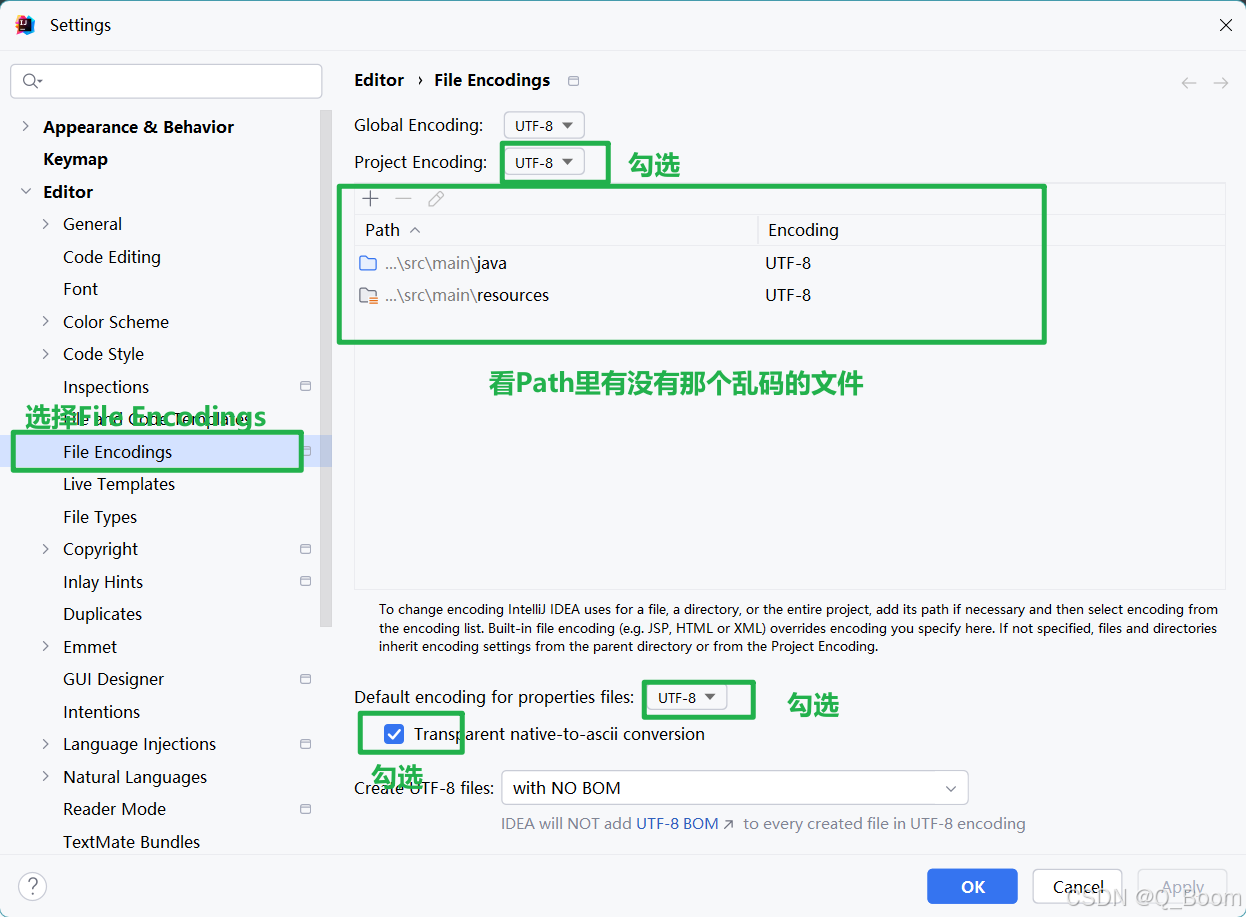Open GUI Designer settings
The height and width of the screenshot is (917, 1246).
coord(113,679)
